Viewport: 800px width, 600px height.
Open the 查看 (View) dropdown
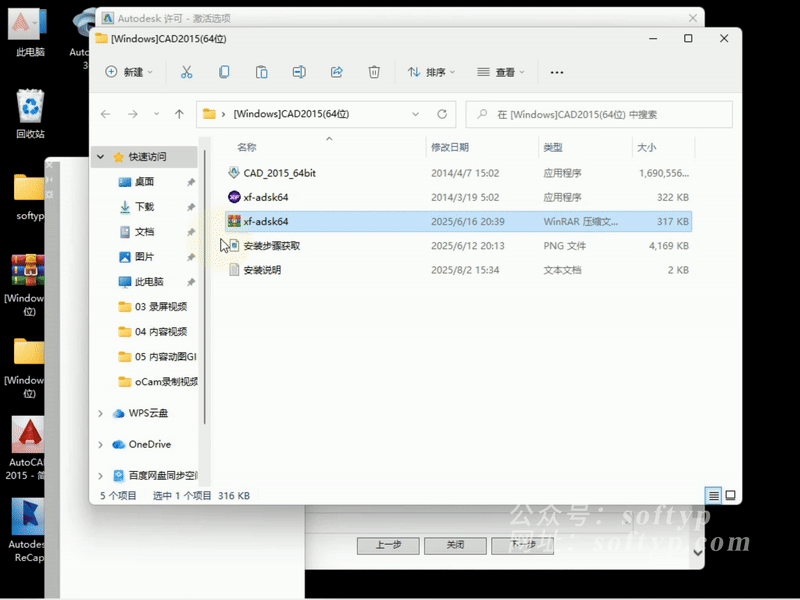pyautogui.click(x=501, y=72)
